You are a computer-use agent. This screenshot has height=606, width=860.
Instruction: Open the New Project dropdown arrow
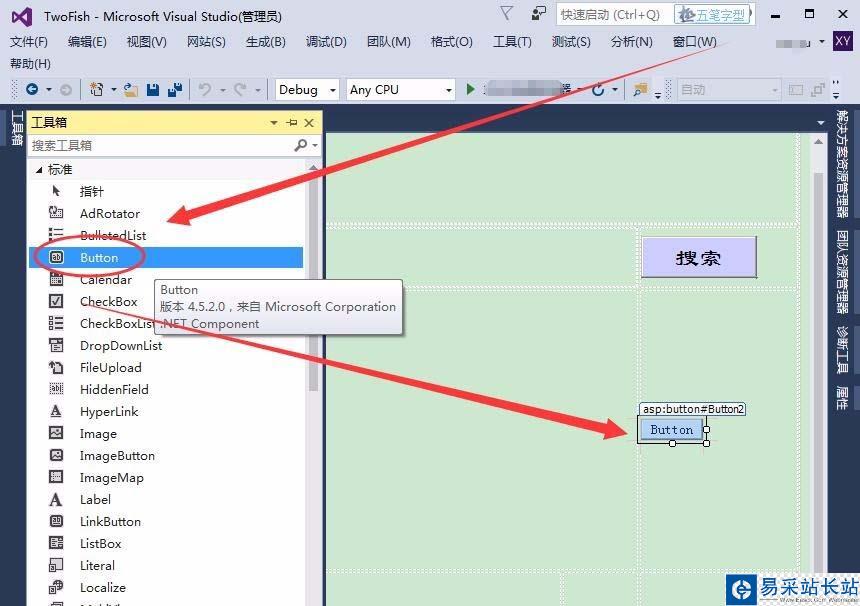point(114,89)
